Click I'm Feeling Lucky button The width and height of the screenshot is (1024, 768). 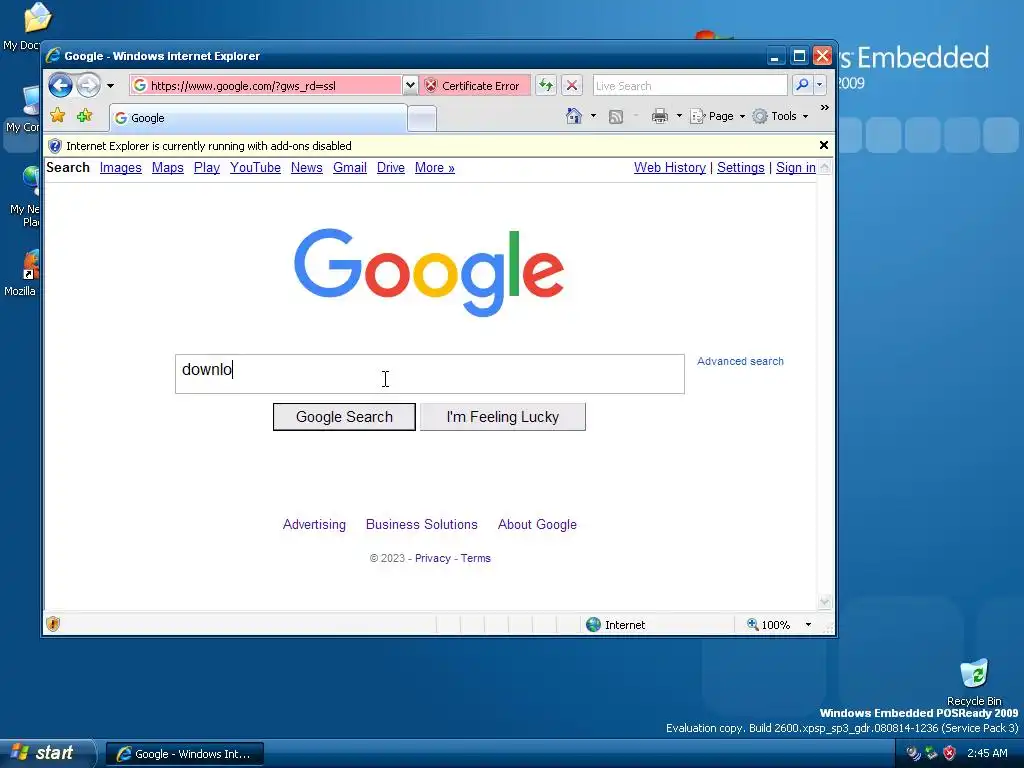pyautogui.click(x=502, y=417)
